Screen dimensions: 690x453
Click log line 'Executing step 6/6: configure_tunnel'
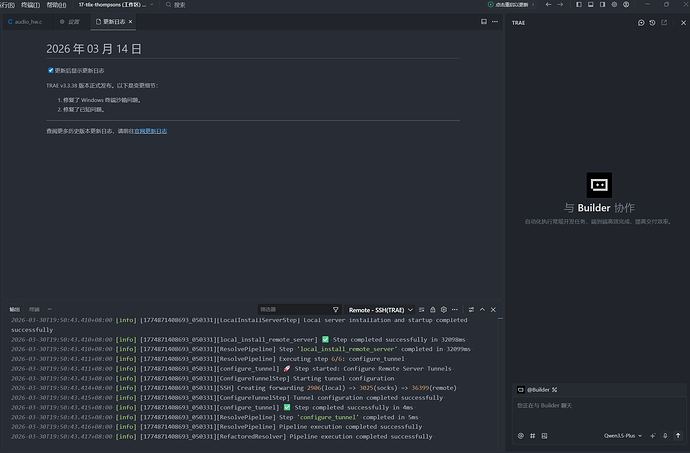[x=208, y=359]
